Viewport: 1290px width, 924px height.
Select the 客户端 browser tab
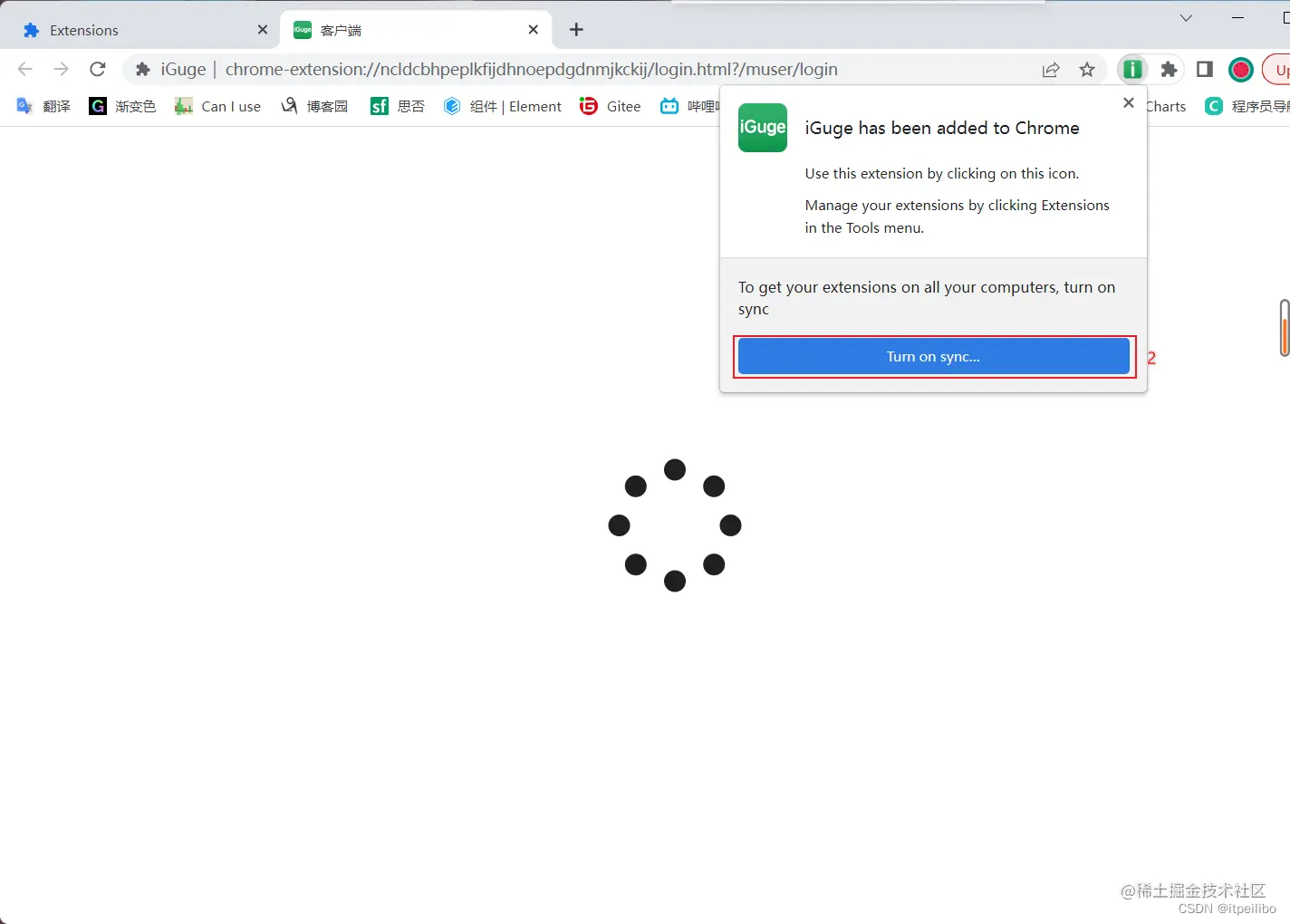(x=417, y=30)
